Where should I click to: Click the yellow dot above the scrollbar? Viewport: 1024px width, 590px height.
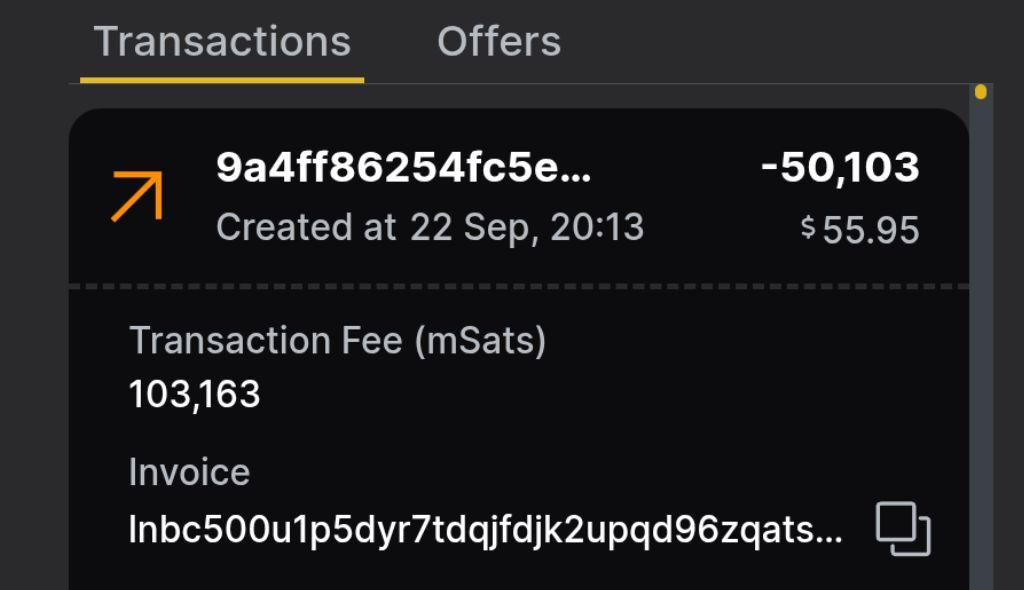click(980, 92)
